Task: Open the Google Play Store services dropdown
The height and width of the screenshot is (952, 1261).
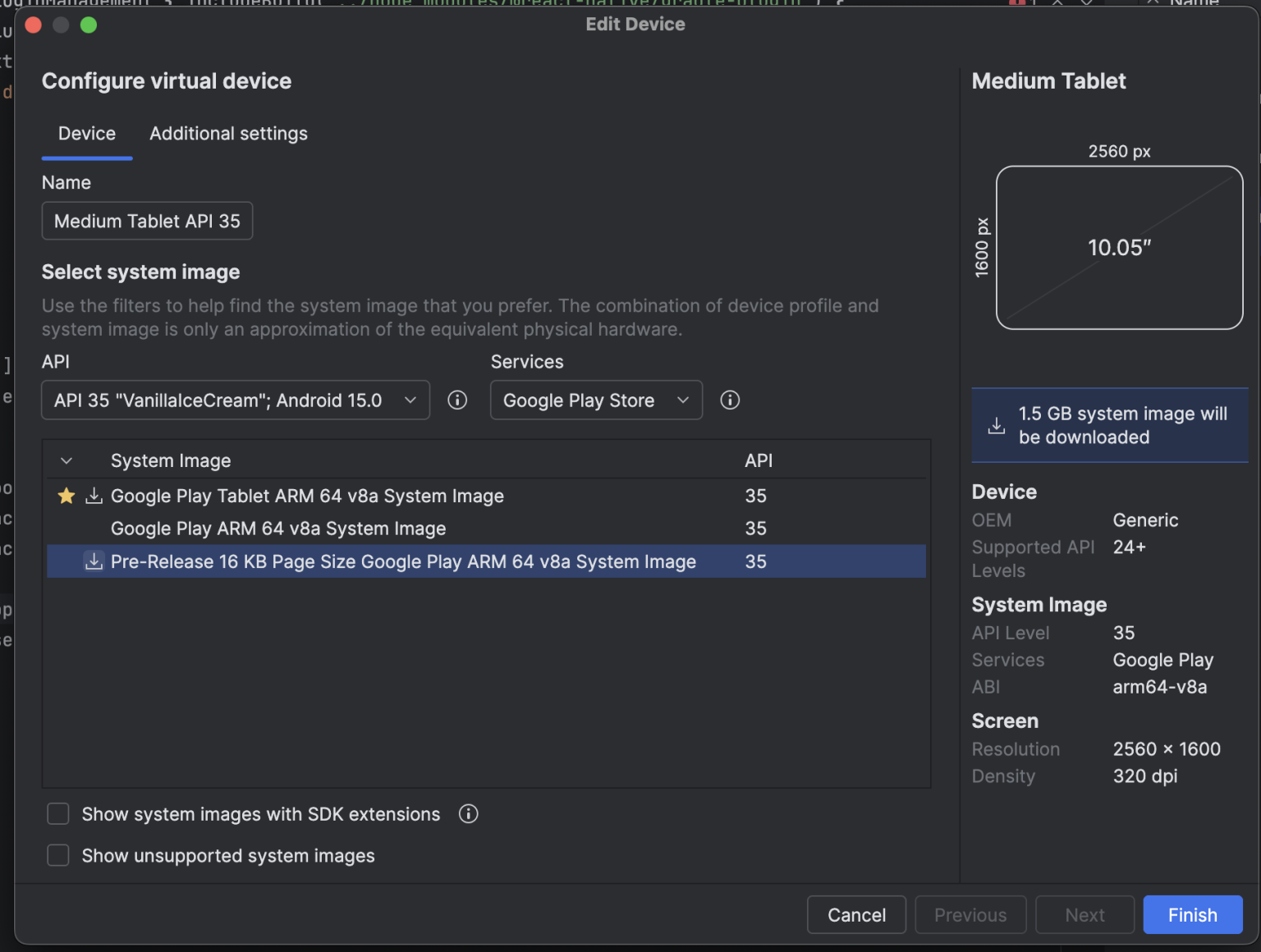Action: [x=596, y=400]
